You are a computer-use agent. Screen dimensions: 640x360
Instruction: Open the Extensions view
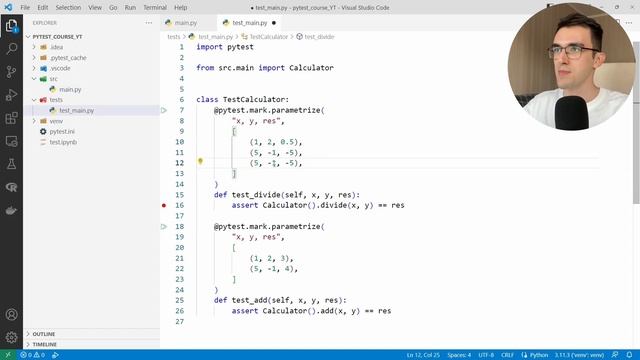point(11,118)
